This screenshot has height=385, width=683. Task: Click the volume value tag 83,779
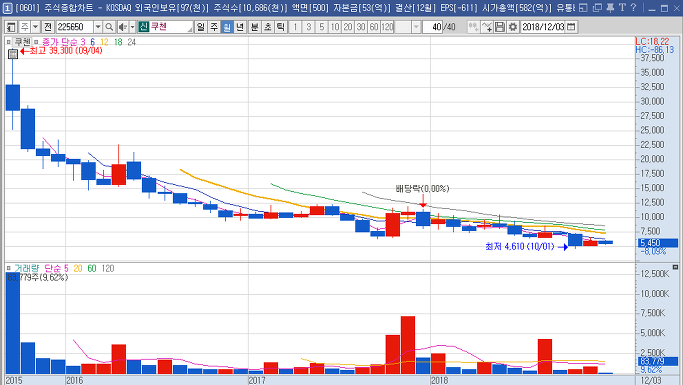click(x=658, y=361)
